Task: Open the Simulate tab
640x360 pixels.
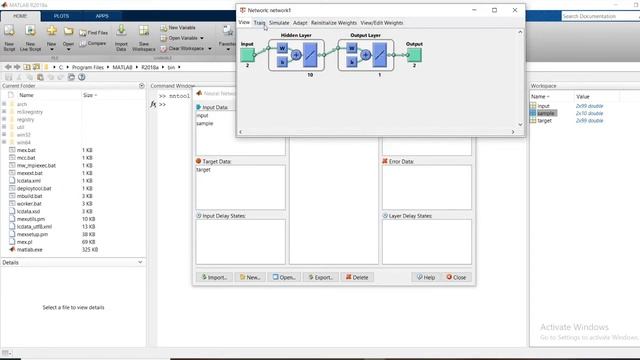Action: click(279, 23)
